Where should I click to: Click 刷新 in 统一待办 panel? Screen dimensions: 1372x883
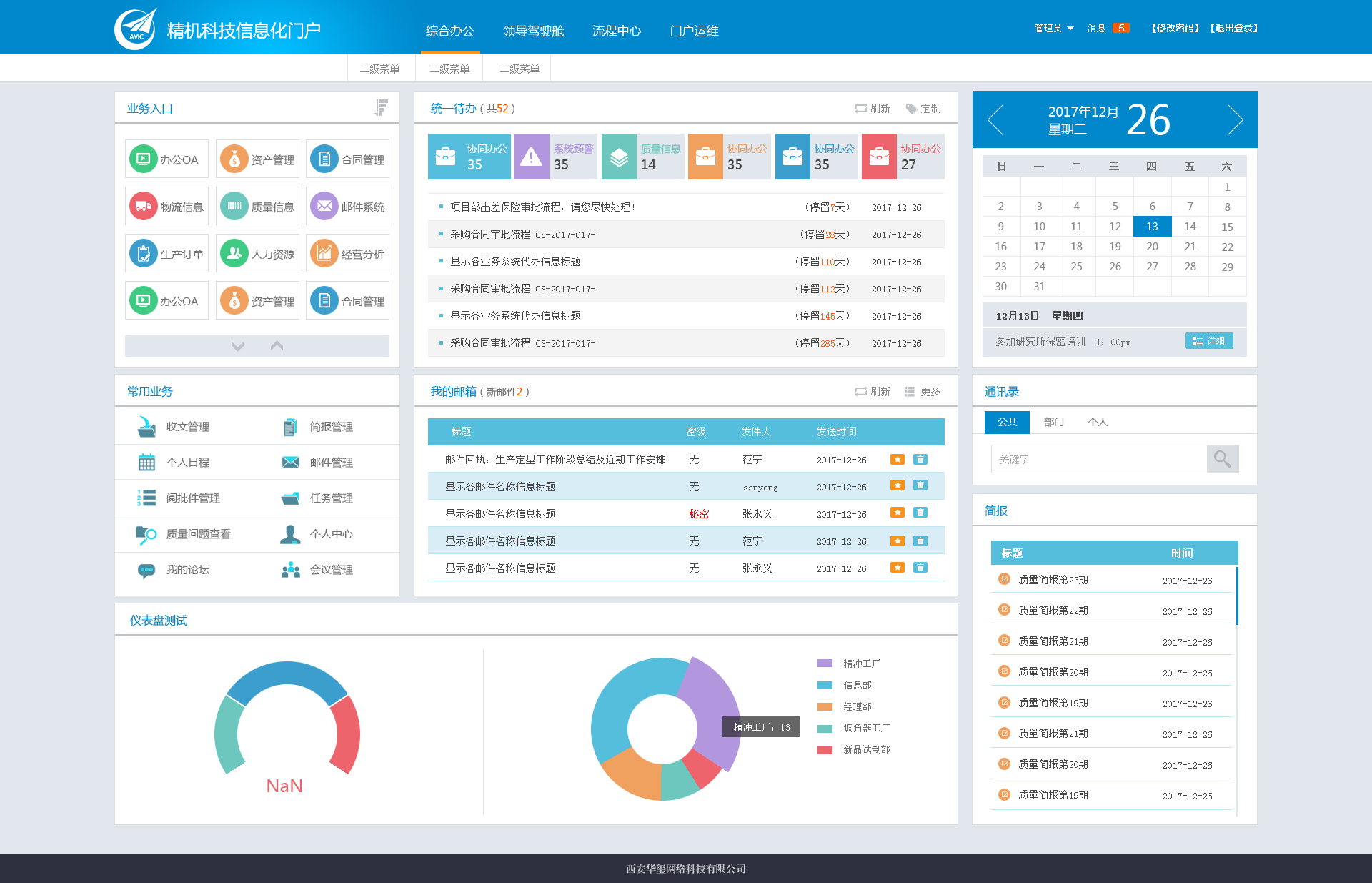tap(873, 109)
